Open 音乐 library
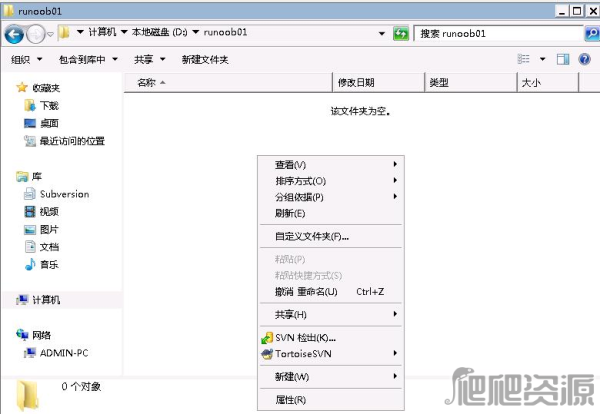Screen dimensions: 600x414 (x=49, y=264)
